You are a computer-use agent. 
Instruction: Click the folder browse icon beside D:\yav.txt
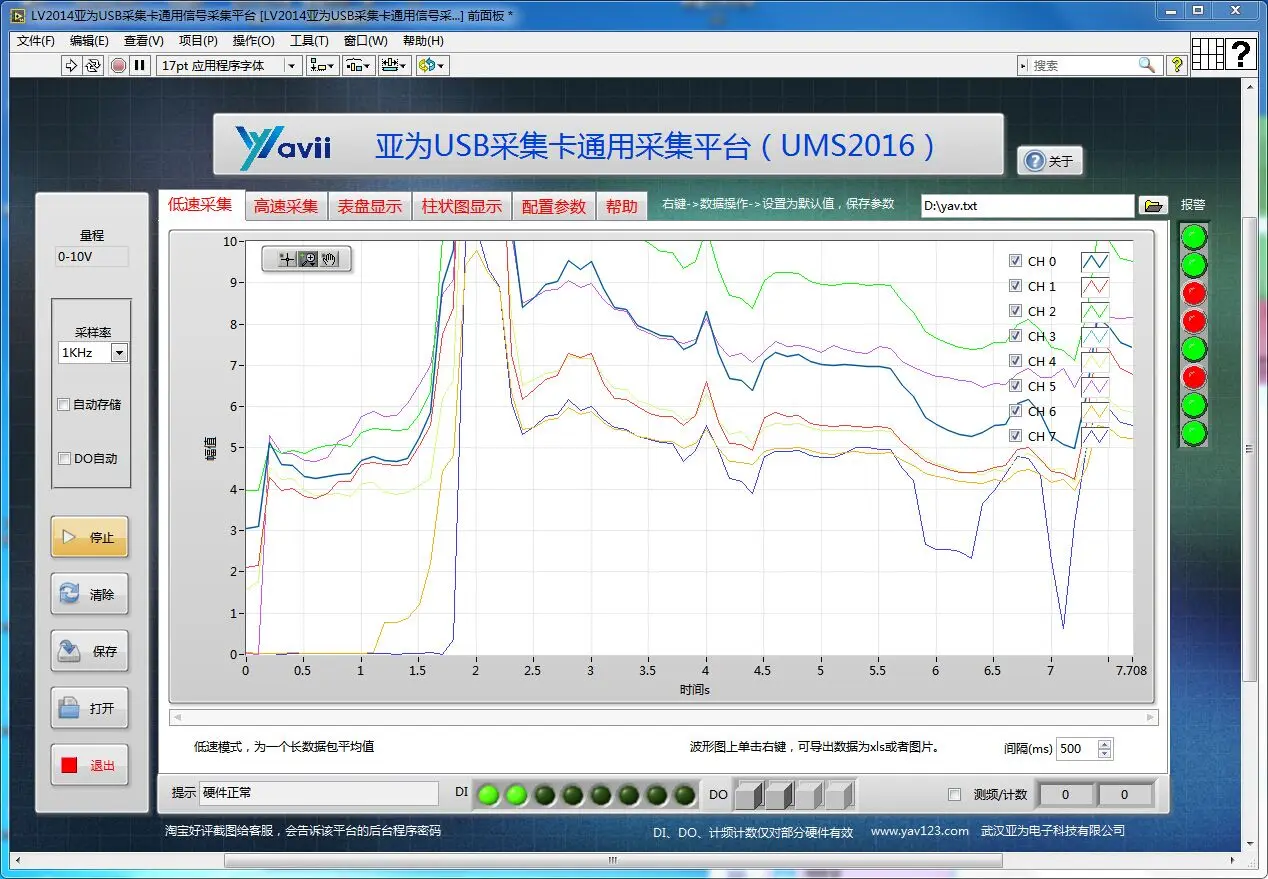click(x=1153, y=206)
